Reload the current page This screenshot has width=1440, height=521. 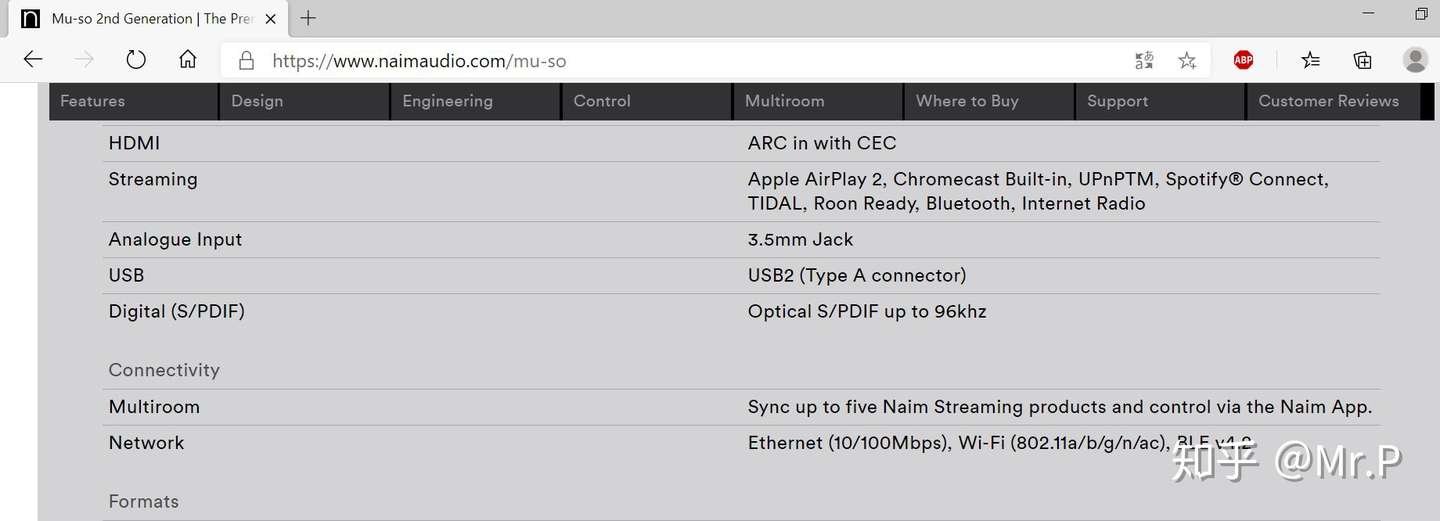136,60
